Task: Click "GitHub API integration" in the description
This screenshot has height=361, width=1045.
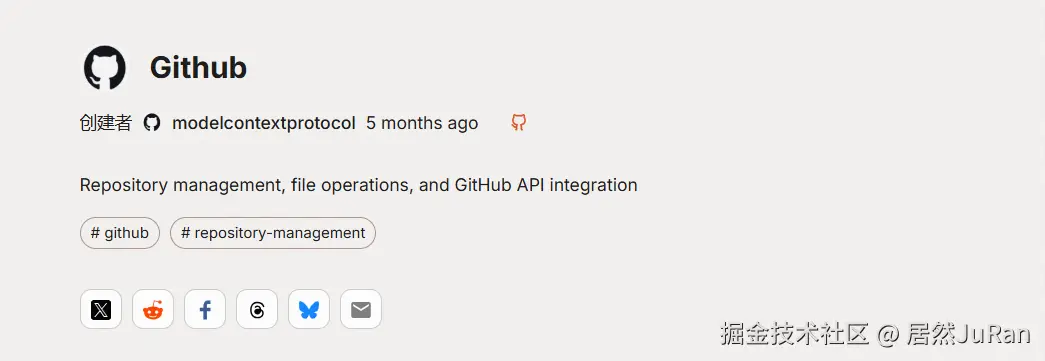Action: (x=546, y=185)
